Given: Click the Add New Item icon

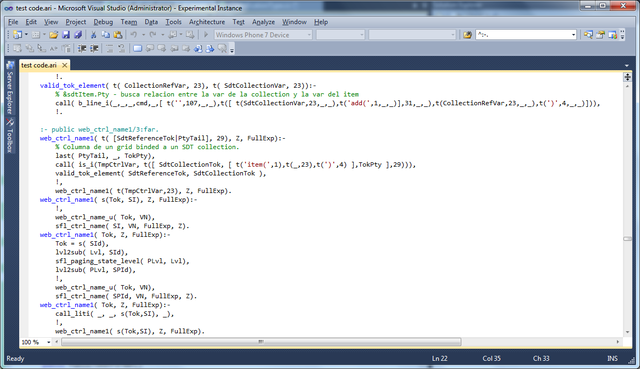Looking at the screenshot, I should (x=36, y=35).
